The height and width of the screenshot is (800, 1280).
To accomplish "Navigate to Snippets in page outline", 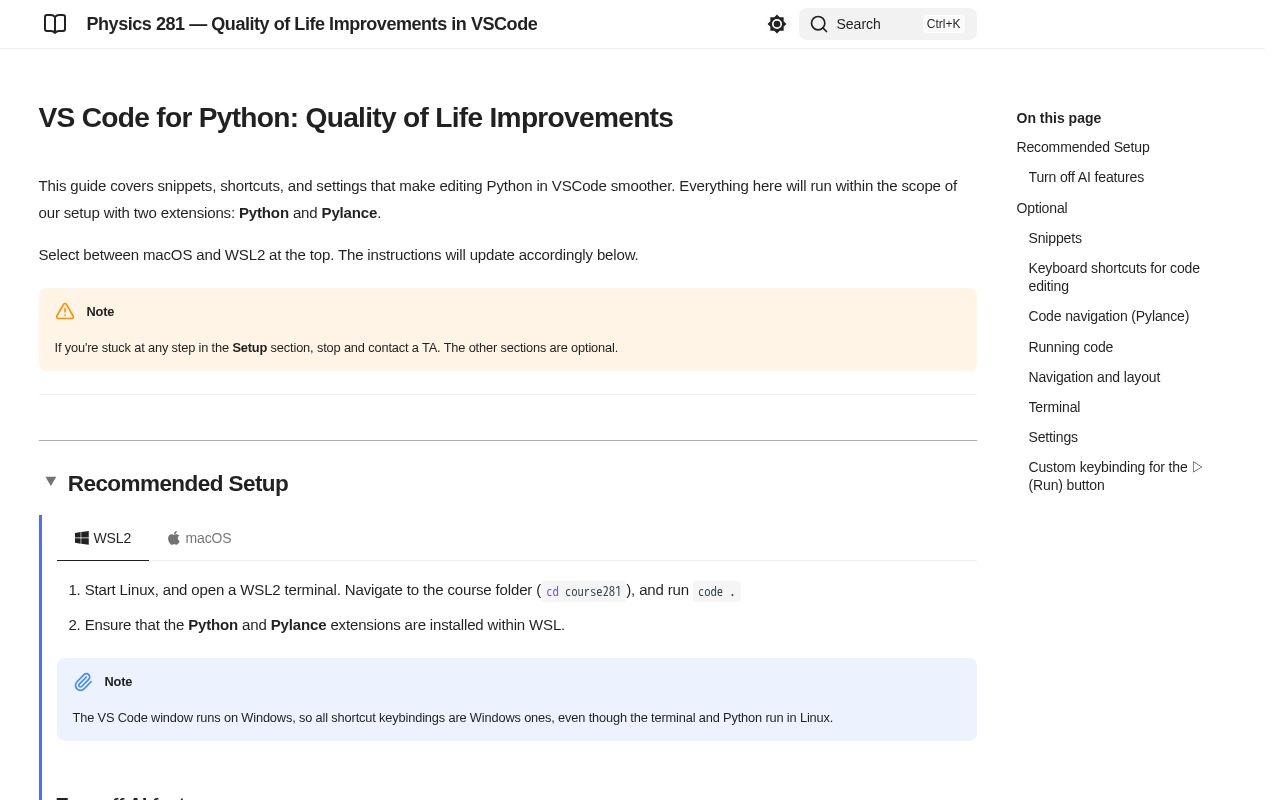I will [1055, 238].
